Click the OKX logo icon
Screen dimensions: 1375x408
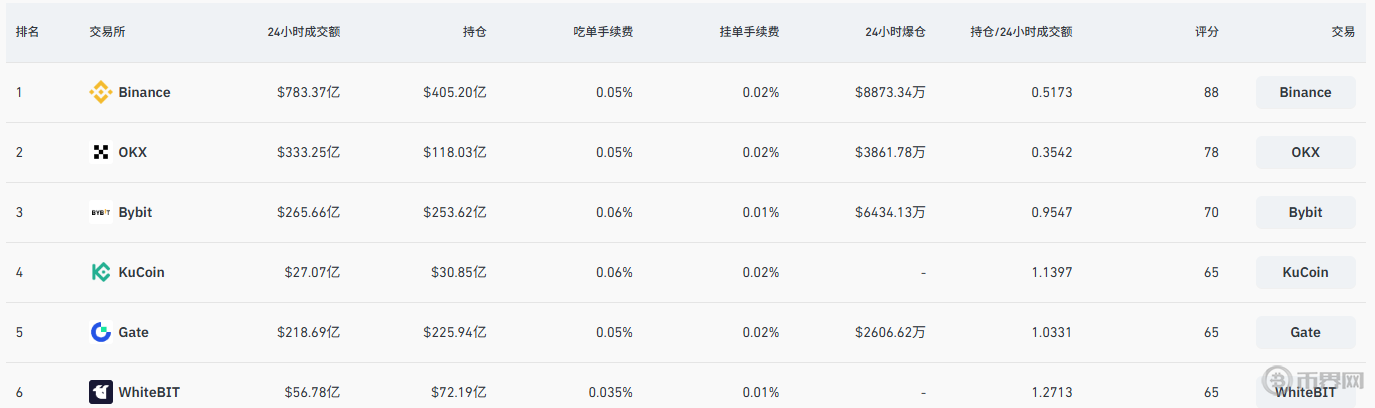click(x=101, y=153)
